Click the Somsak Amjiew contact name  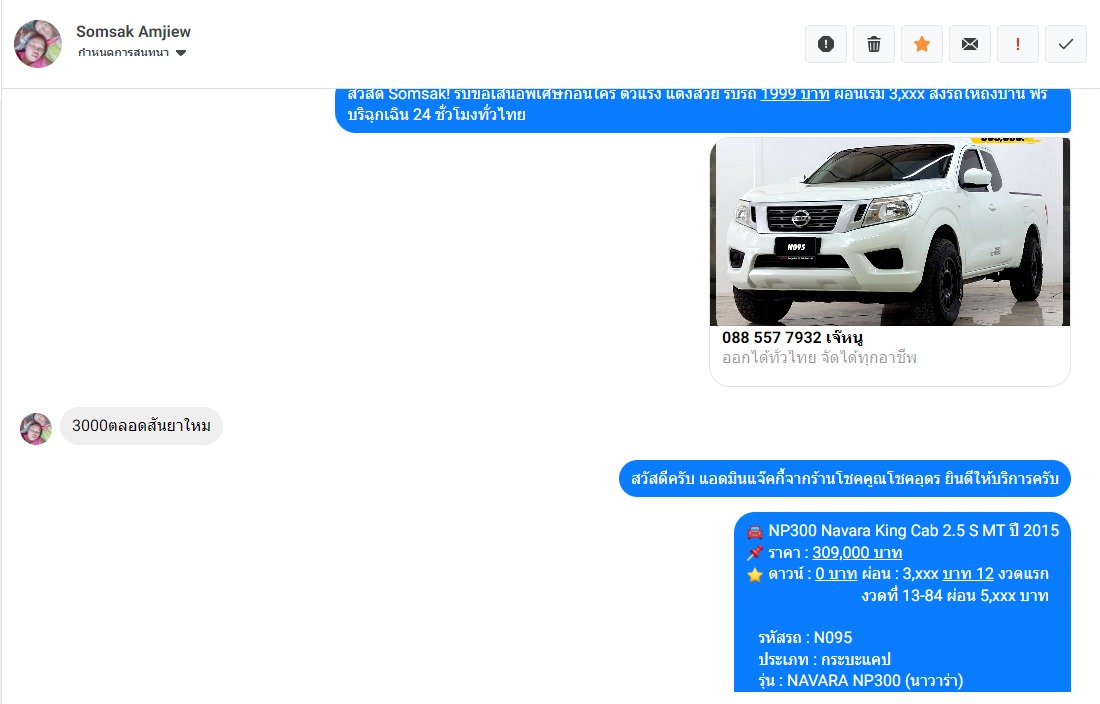[x=133, y=32]
